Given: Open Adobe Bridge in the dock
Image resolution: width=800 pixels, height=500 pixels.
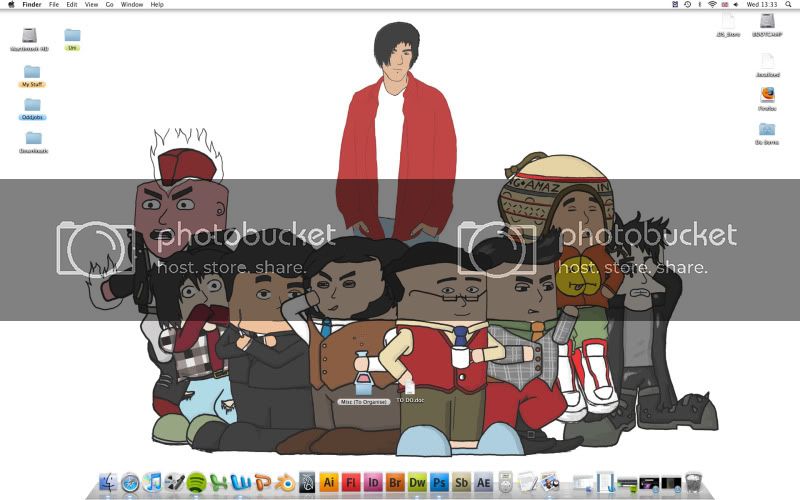Looking at the screenshot, I should (x=395, y=481).
